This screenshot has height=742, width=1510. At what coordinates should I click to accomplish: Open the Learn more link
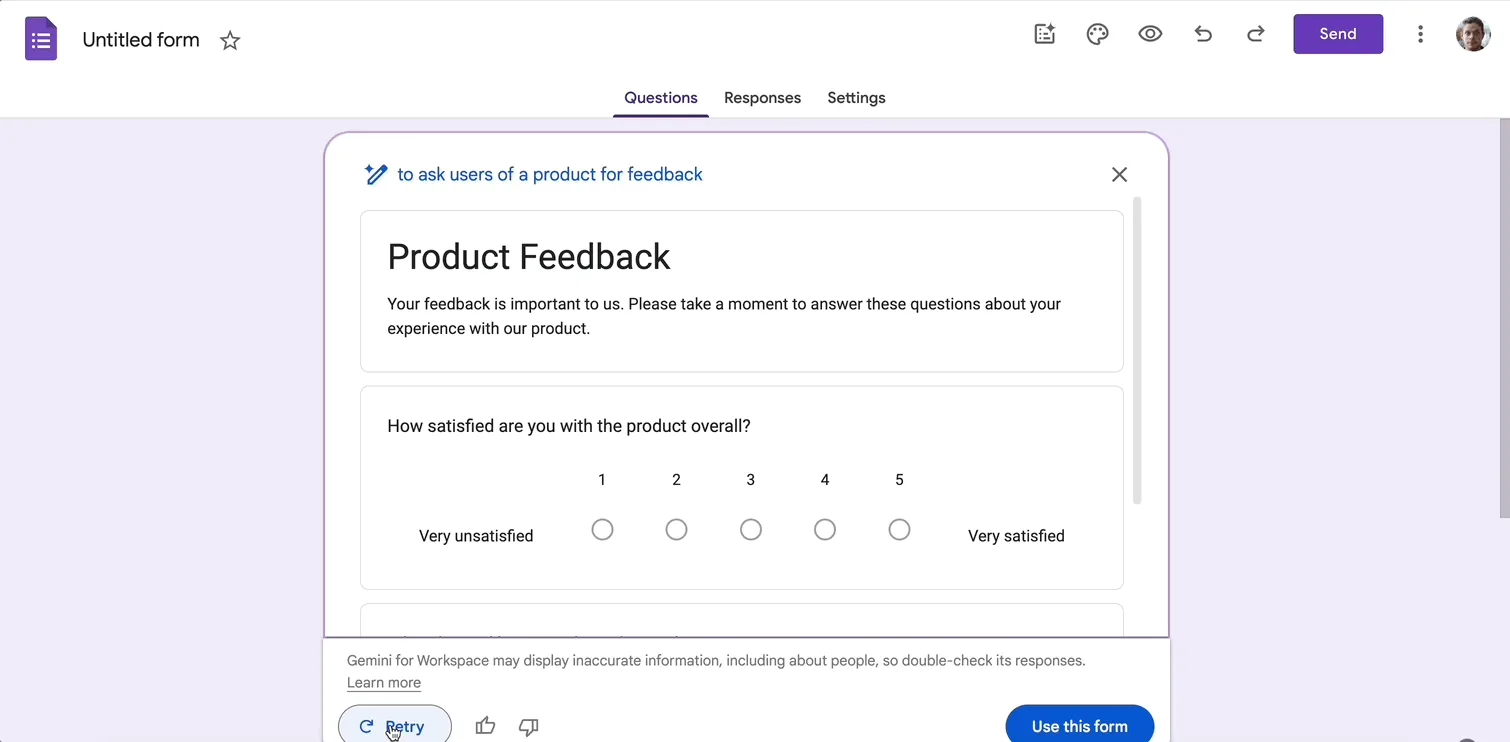[384, 682]
